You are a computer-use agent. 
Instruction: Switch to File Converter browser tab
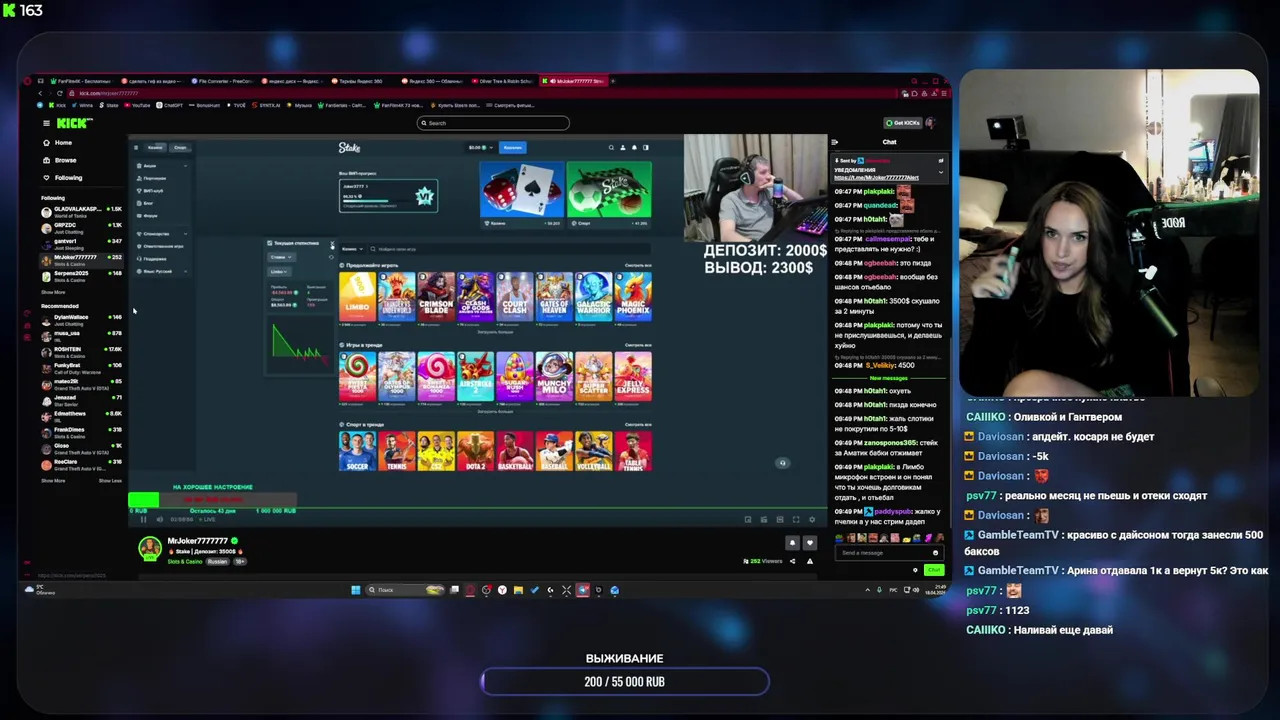tap(225, 81)
